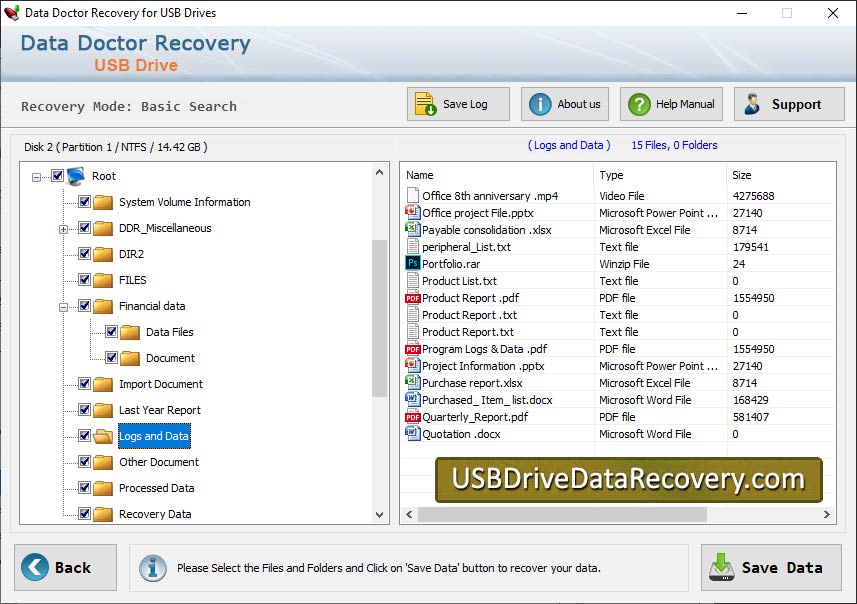The image size is (857, 604).
Task: Click the PDF icon beside Quarterly_Report.pdf
Action: [412, 417]
